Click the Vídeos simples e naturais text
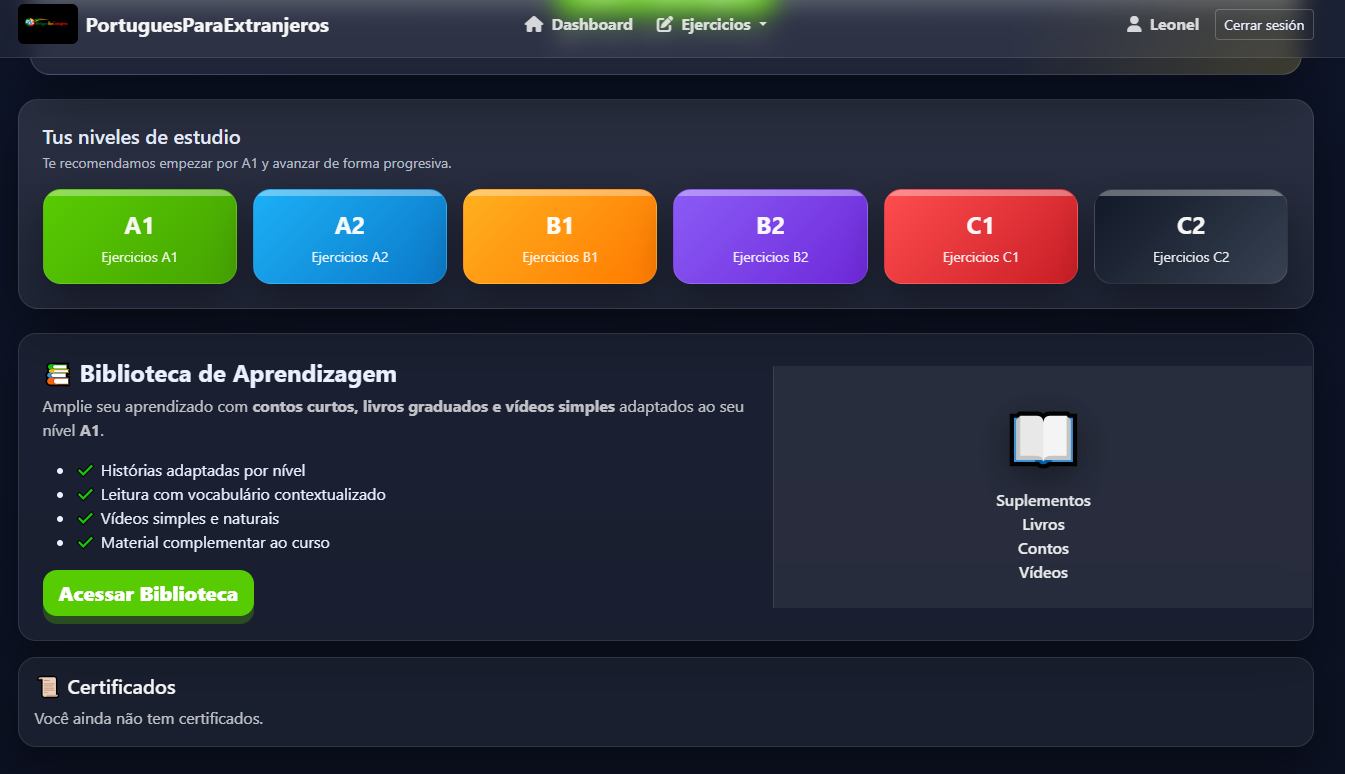This screenshot has height=774, width=1345. pos(190,519)
